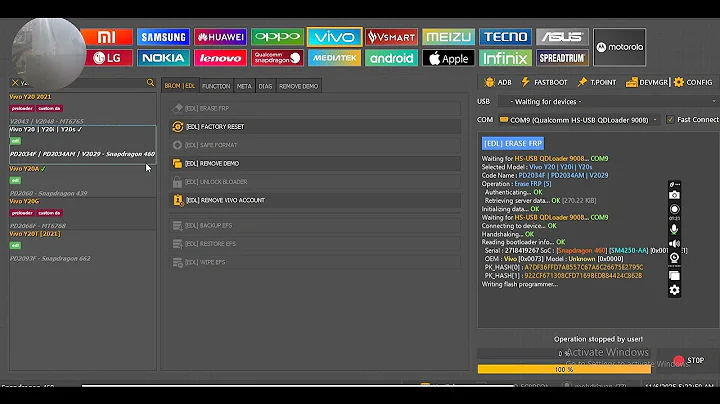
Task: Select the Android brand logo
Action: 391,58
